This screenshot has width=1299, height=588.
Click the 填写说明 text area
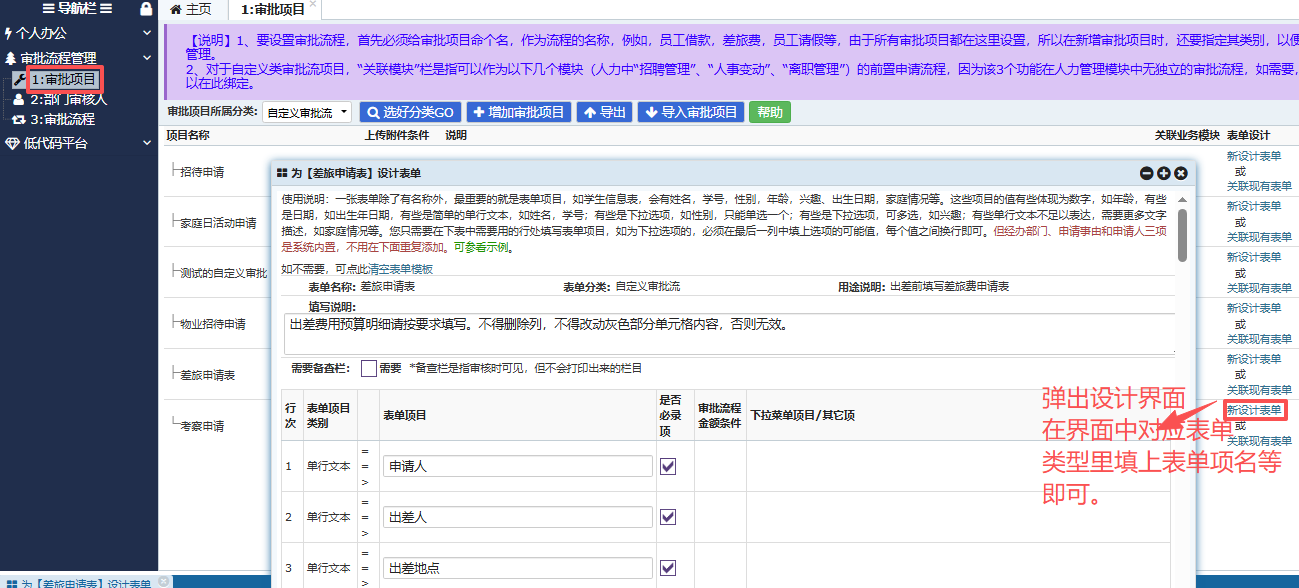[x=729, y=334]
